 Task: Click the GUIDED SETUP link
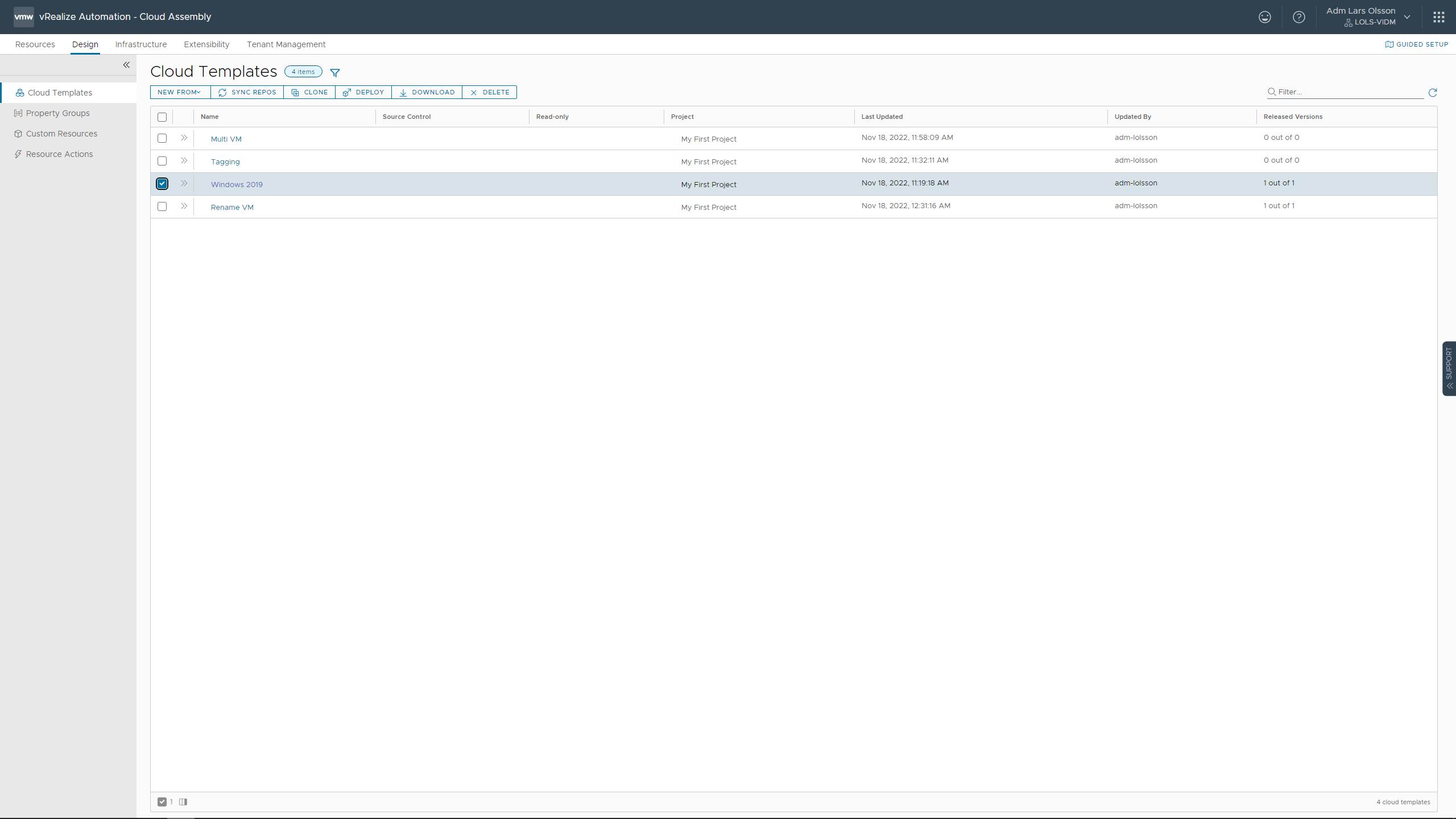point(1417,44)
